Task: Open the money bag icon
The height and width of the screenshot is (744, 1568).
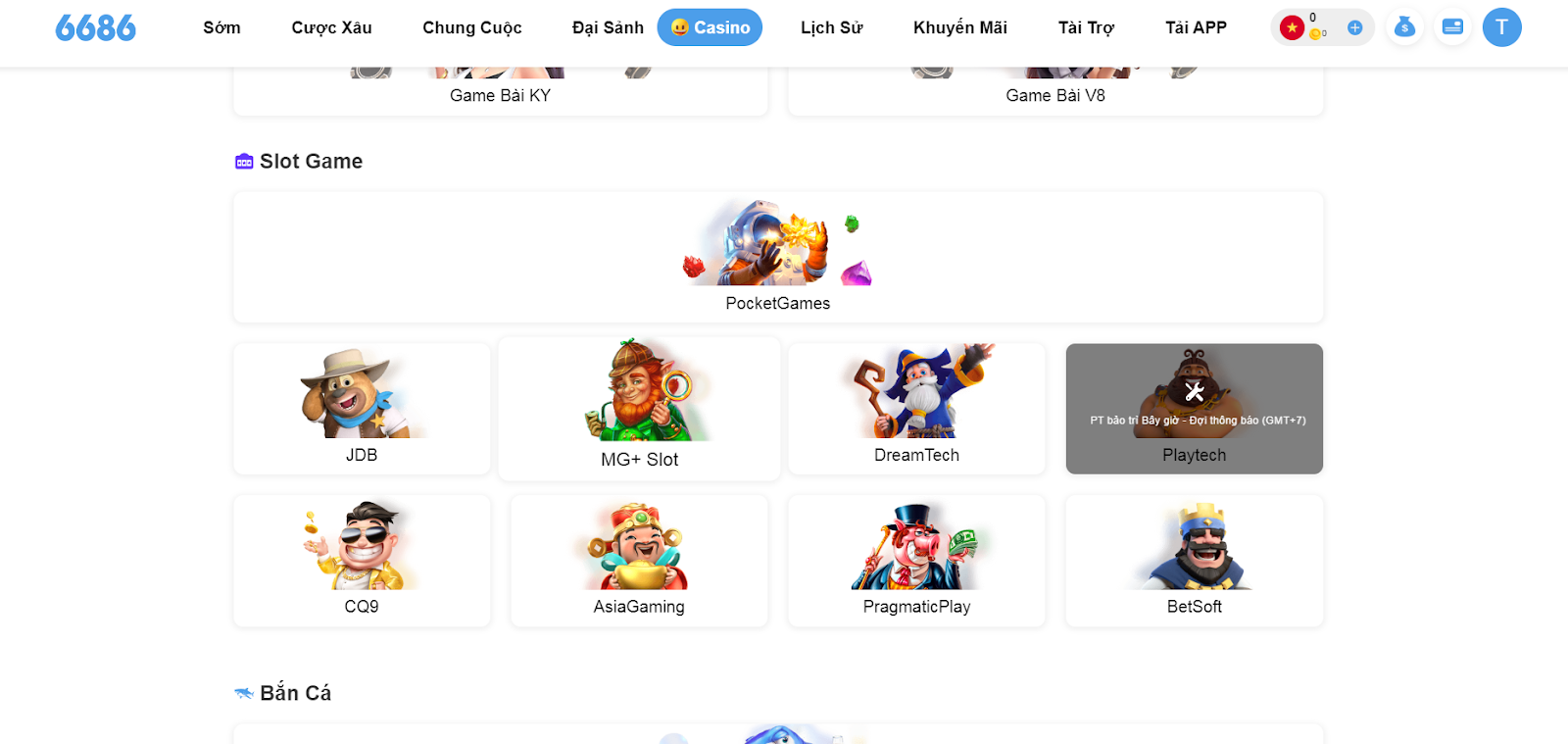Action: pyautogui.click(x=1404, y=27)
